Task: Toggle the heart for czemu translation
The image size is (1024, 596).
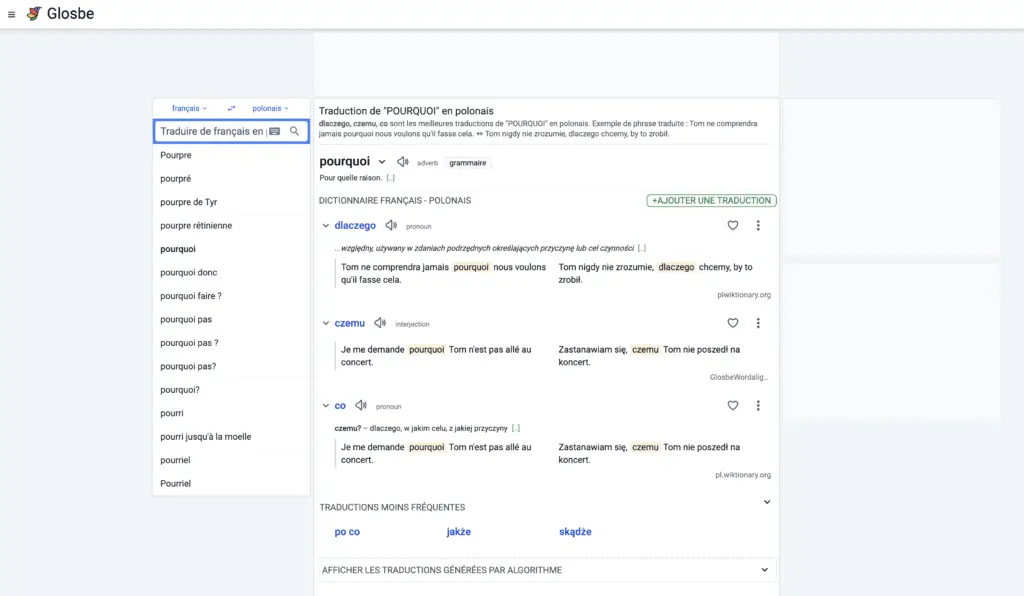Action: coord(733,323)
